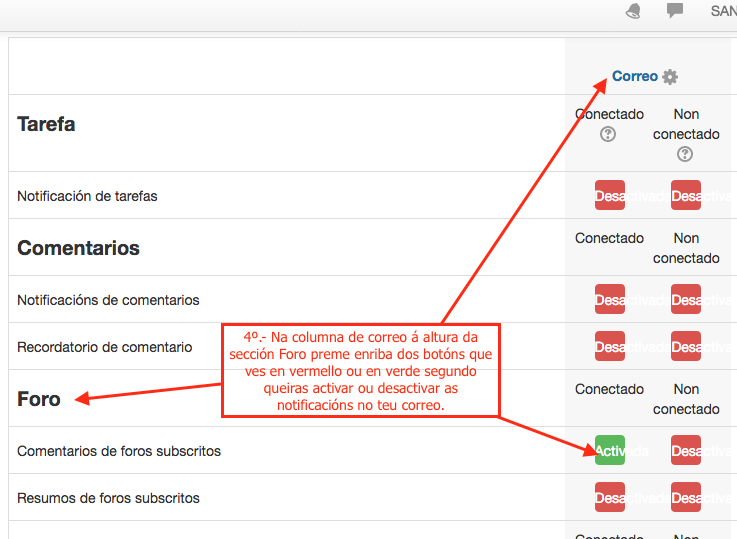Enable Notificación de tarefas when Non conectado

(x=686, y=196)
